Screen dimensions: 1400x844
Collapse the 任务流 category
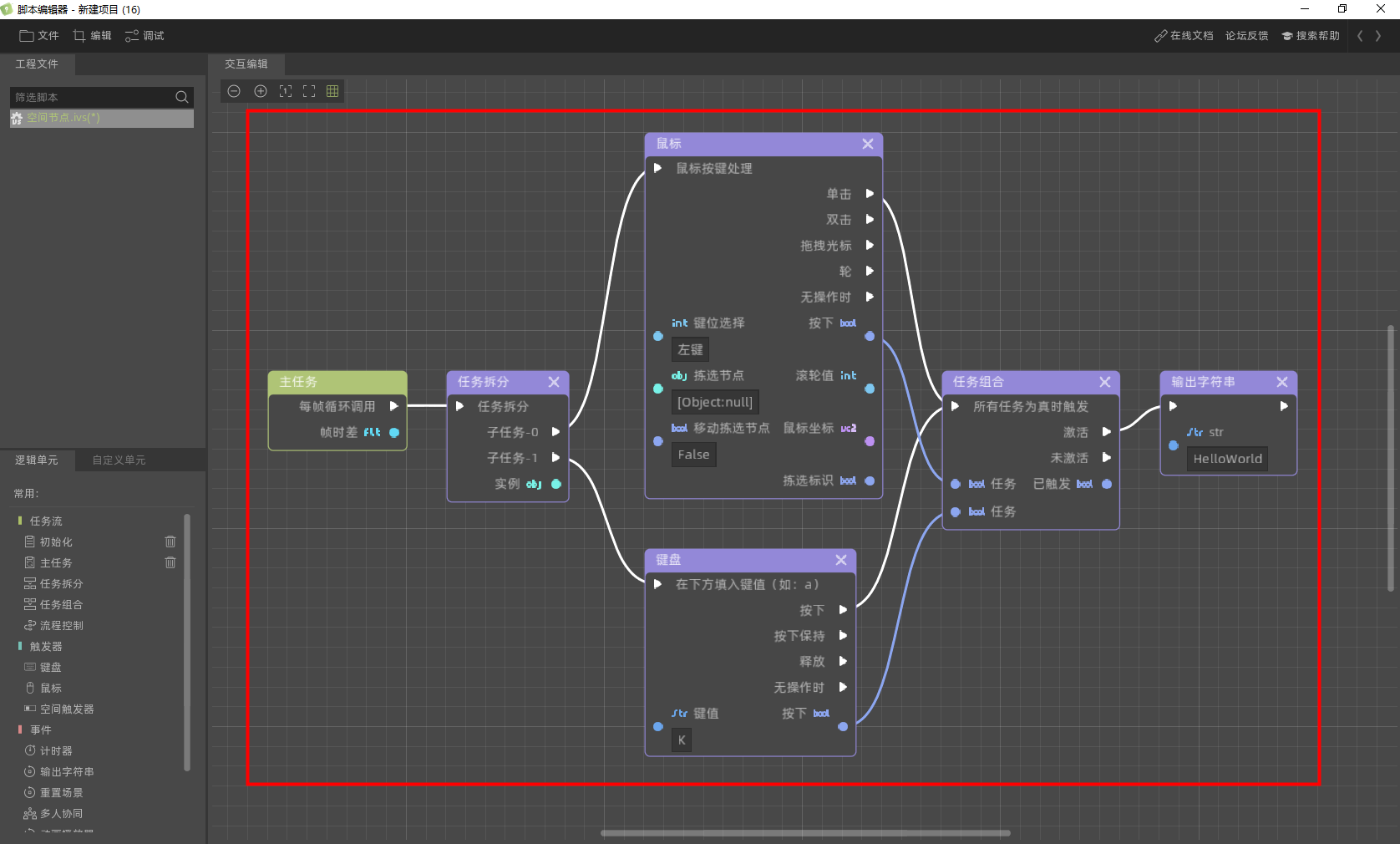(39, 521)
